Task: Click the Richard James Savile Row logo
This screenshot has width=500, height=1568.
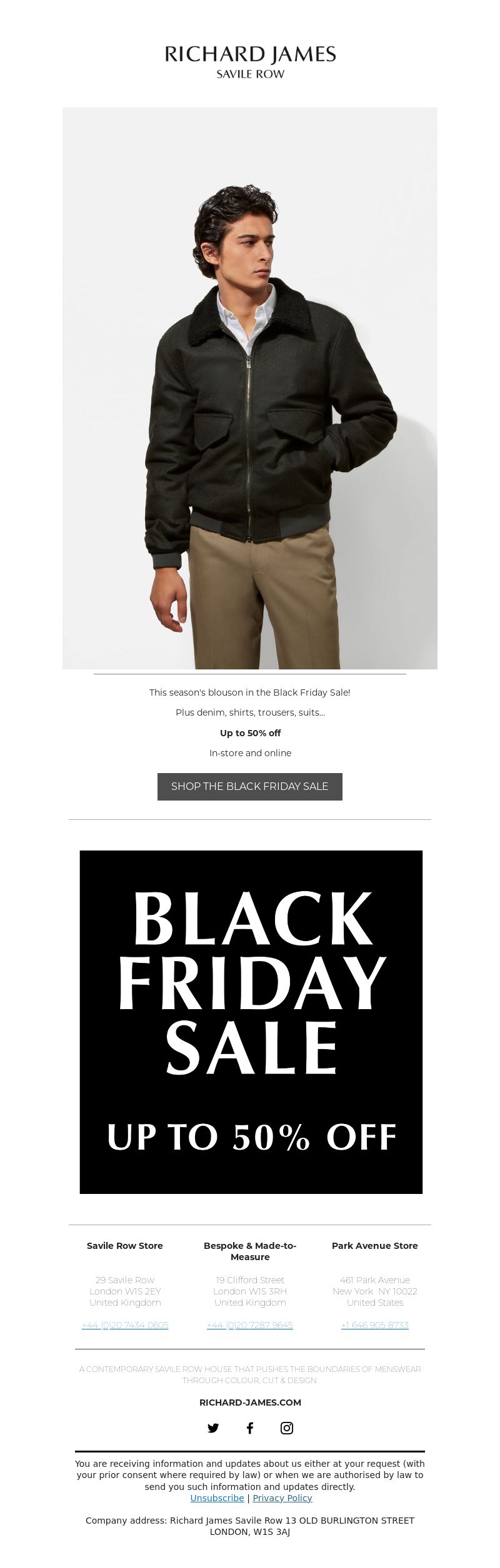Action: click(x=250, y=62)
